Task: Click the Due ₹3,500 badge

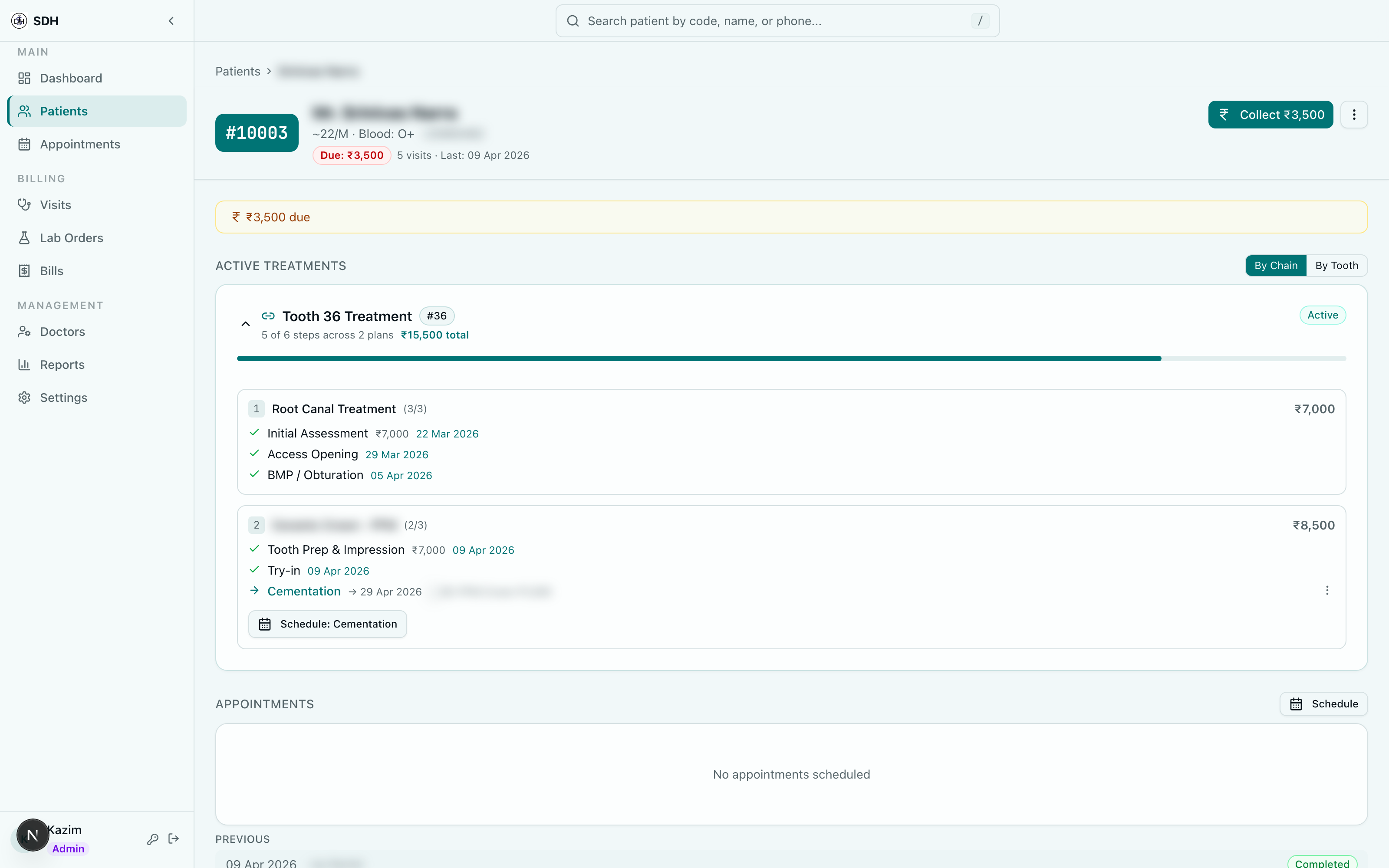Action: pos(352,155)
